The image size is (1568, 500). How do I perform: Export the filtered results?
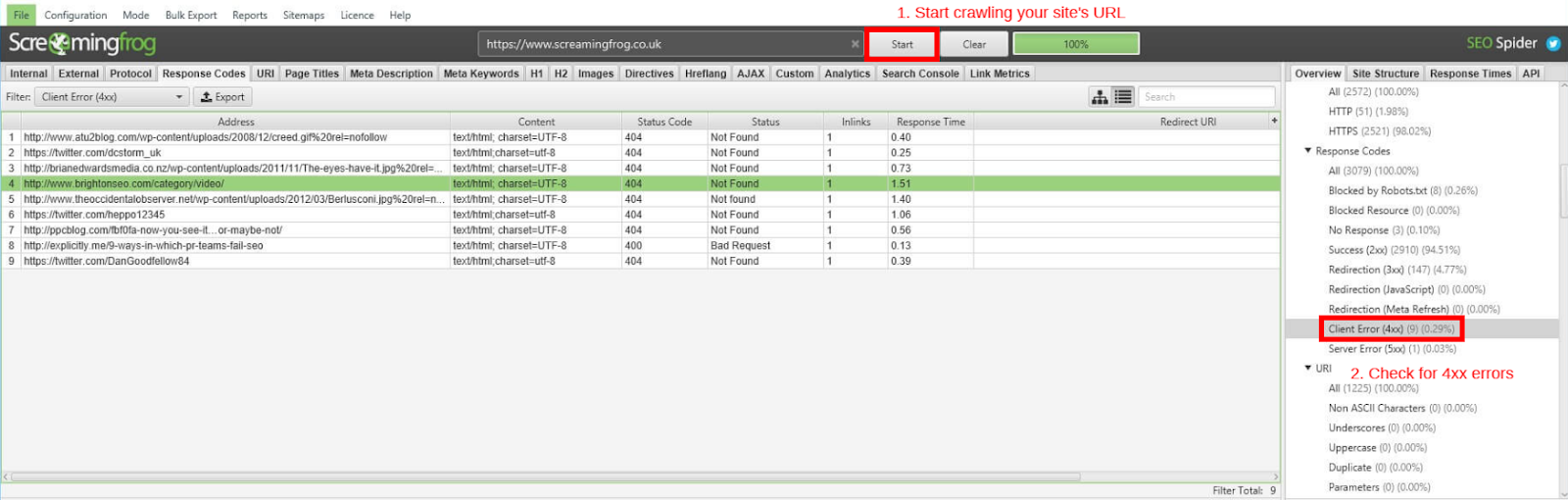tap(222, 97)
